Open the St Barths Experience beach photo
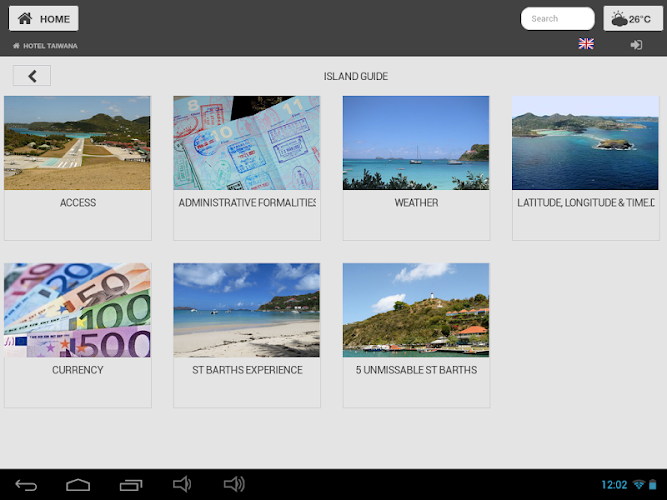The height and width of the screenshot is (500, 667). pyautogui.click(x=246, y=310)
